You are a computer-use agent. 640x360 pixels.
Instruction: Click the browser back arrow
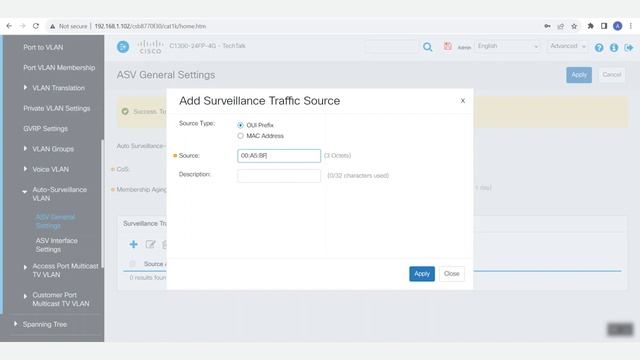point(9,26)
